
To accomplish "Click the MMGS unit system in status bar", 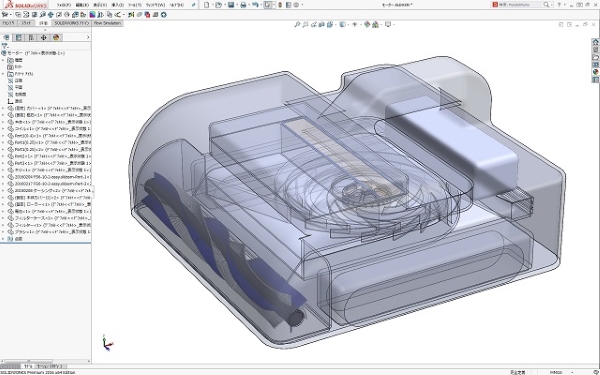I will [x=556, y=372].
